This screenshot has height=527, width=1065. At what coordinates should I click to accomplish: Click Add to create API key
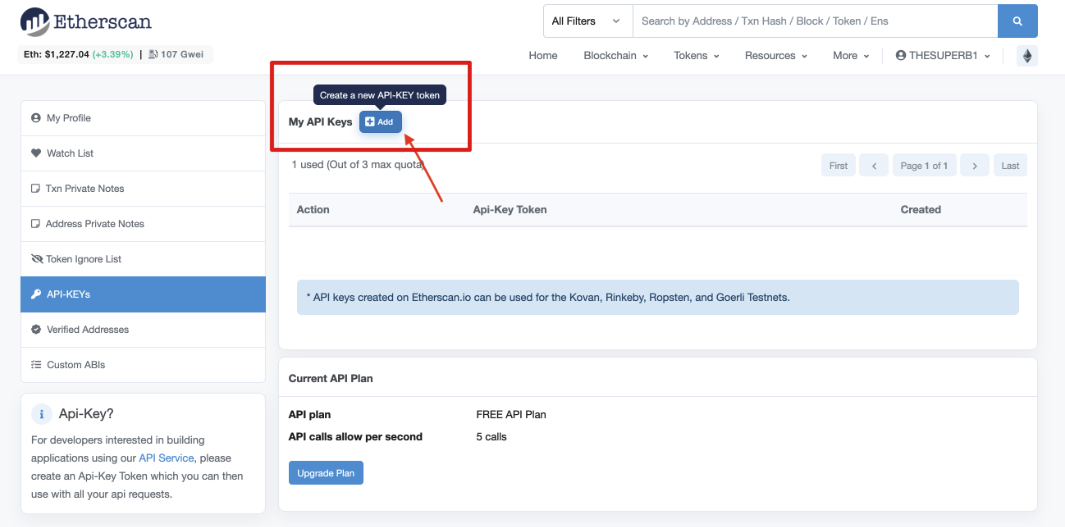click(380, 122)
